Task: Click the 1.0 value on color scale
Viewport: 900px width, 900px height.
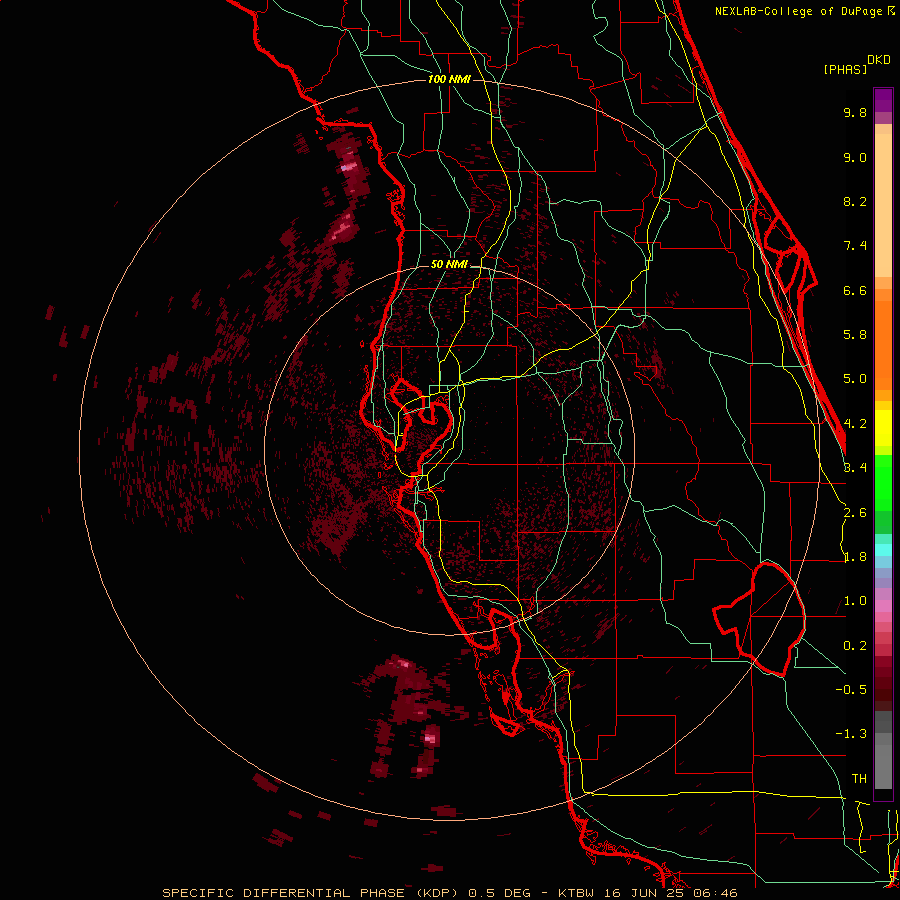Action: pos(855,601)
